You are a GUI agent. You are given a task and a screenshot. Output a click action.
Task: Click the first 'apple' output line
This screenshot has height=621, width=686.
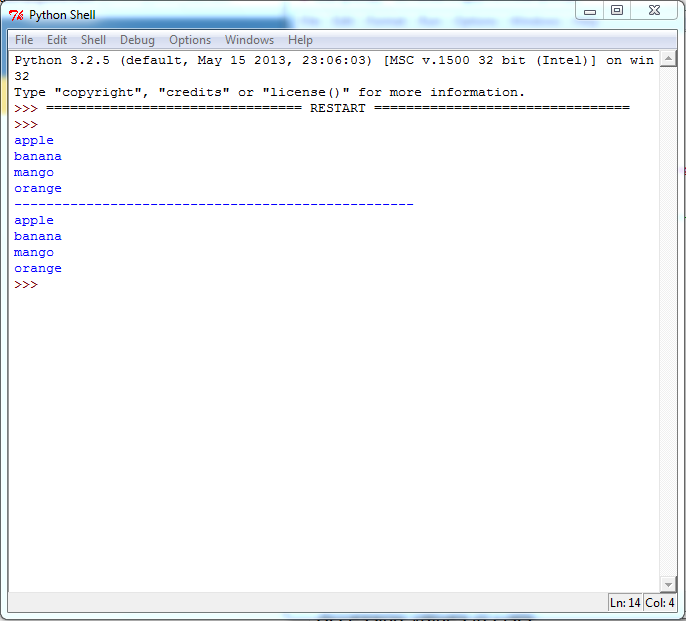34,140
